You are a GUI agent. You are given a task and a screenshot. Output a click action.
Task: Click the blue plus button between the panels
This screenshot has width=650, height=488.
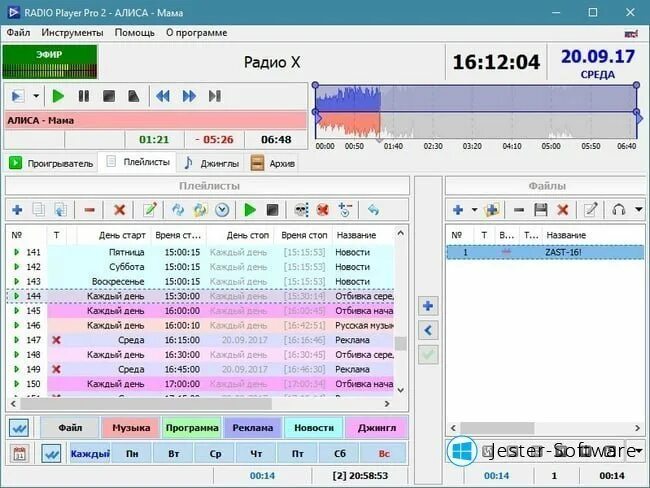428,306
